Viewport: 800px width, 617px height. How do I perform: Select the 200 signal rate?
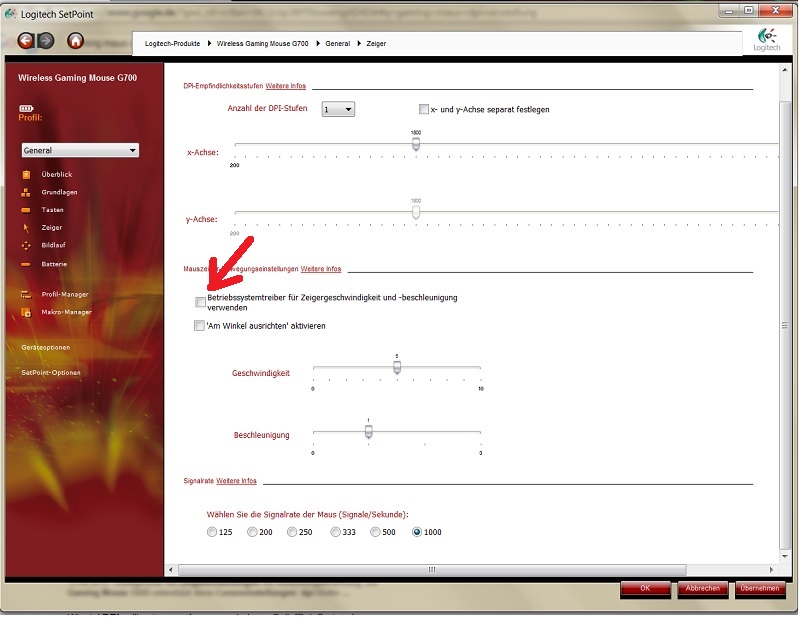pos(252,532)
